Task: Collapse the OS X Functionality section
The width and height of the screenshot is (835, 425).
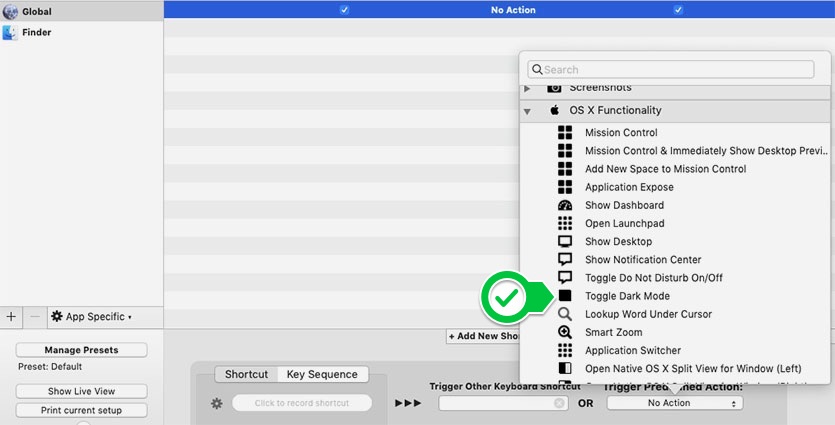Action: tap(527, 111)
